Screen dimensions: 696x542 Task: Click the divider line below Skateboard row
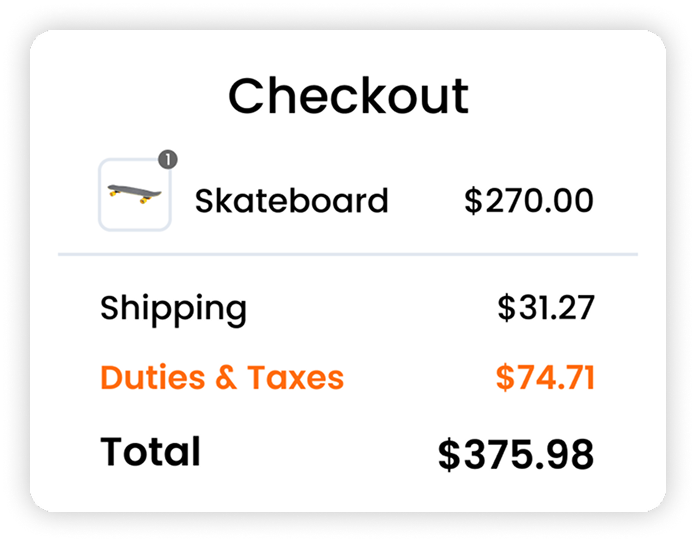click(x=348, y=255)
